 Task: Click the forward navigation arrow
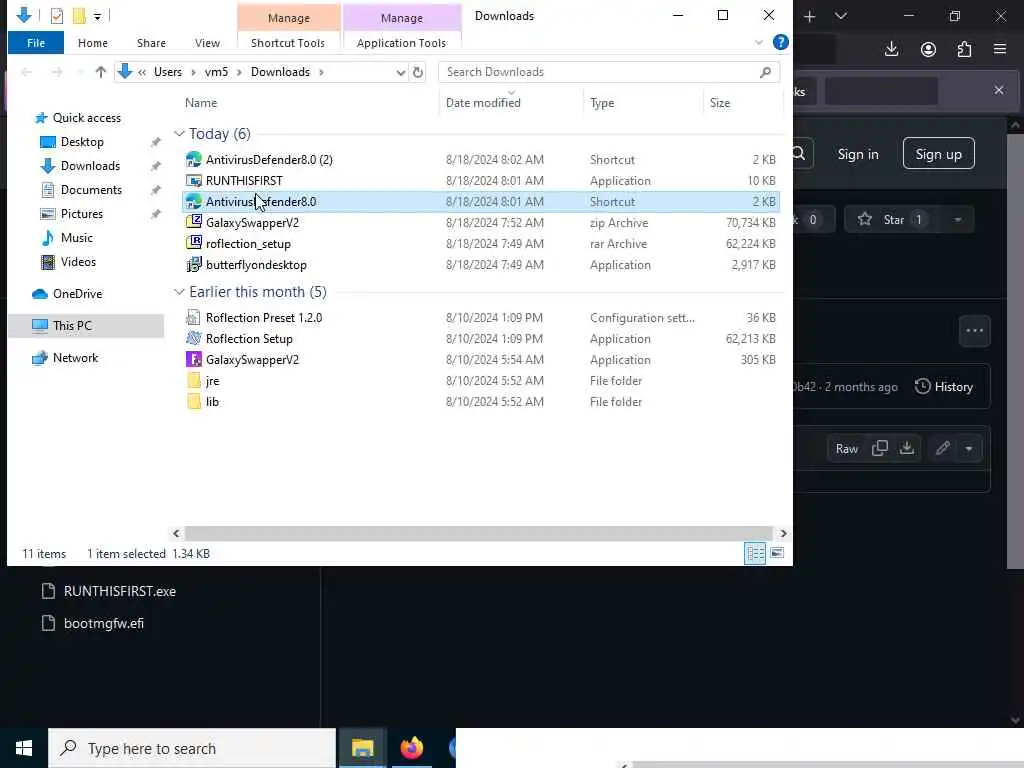(57, 72)
